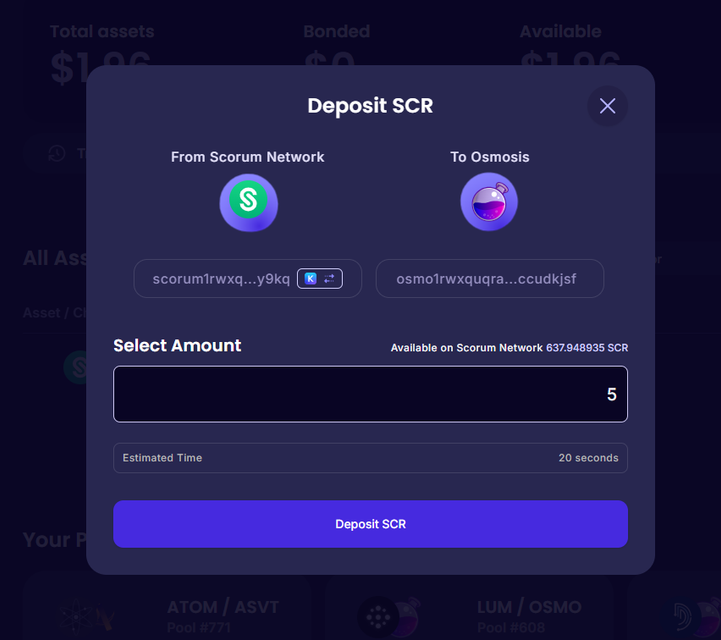
Task: Click the purple Deposit SCR button
Action: click(x=370, y=524)
